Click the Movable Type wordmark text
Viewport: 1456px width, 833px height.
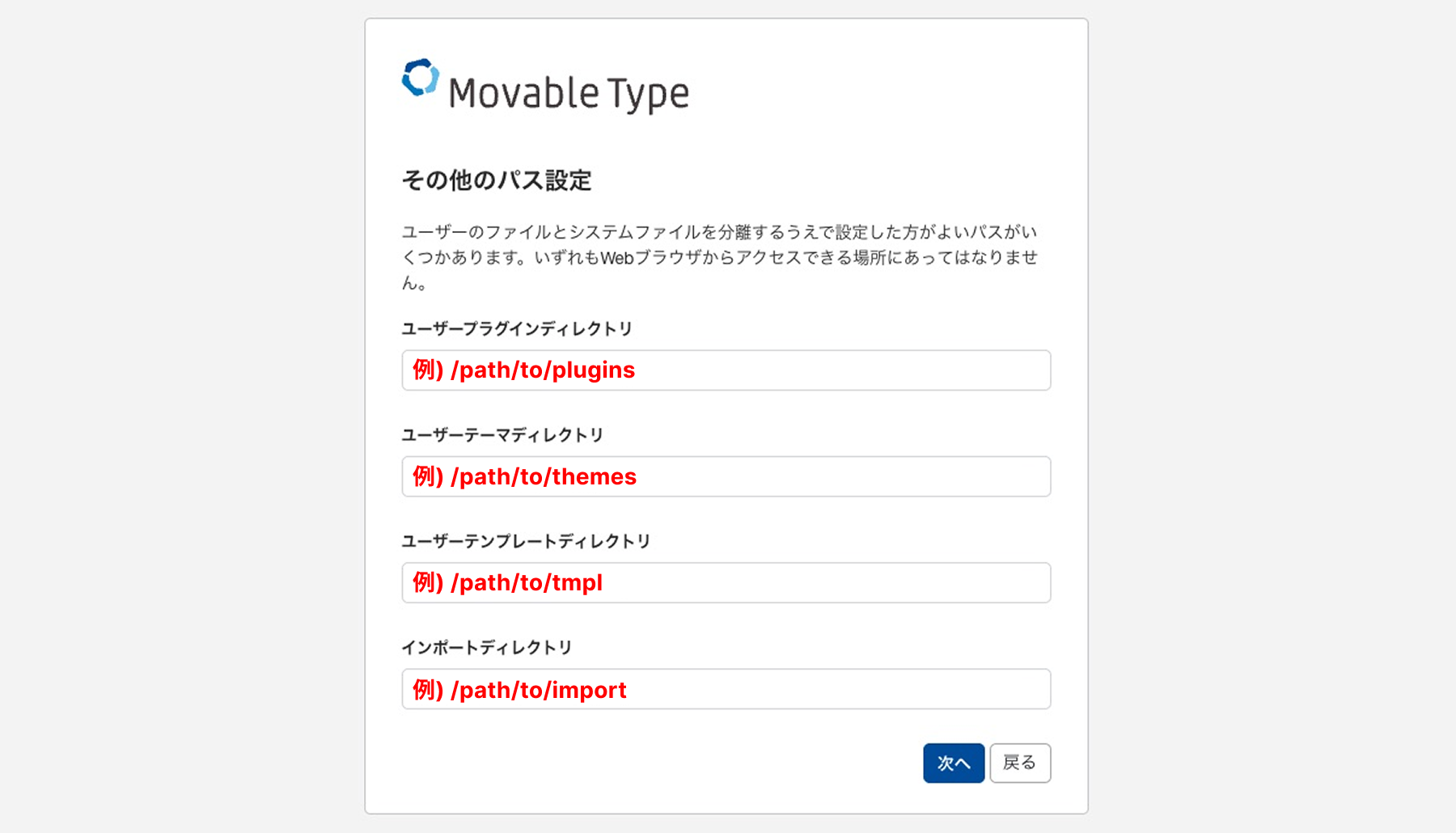[x=568, y=93]
